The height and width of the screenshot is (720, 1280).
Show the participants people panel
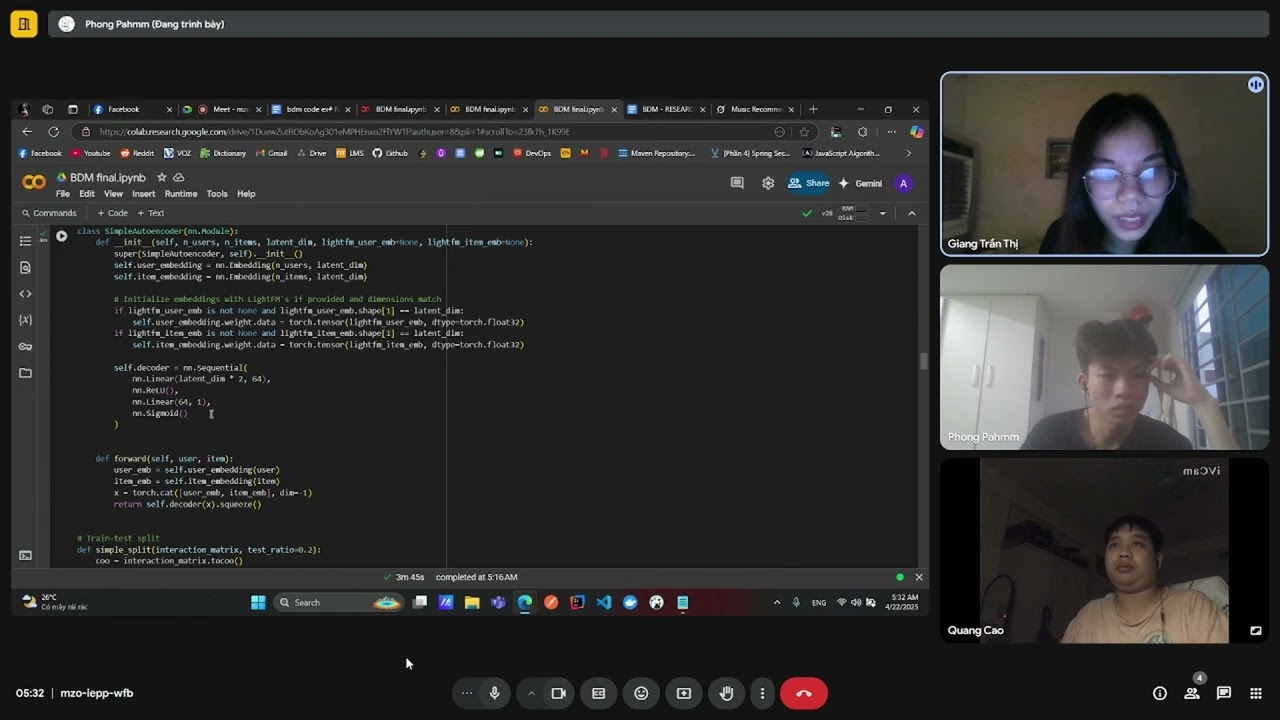click(1192, 693)
